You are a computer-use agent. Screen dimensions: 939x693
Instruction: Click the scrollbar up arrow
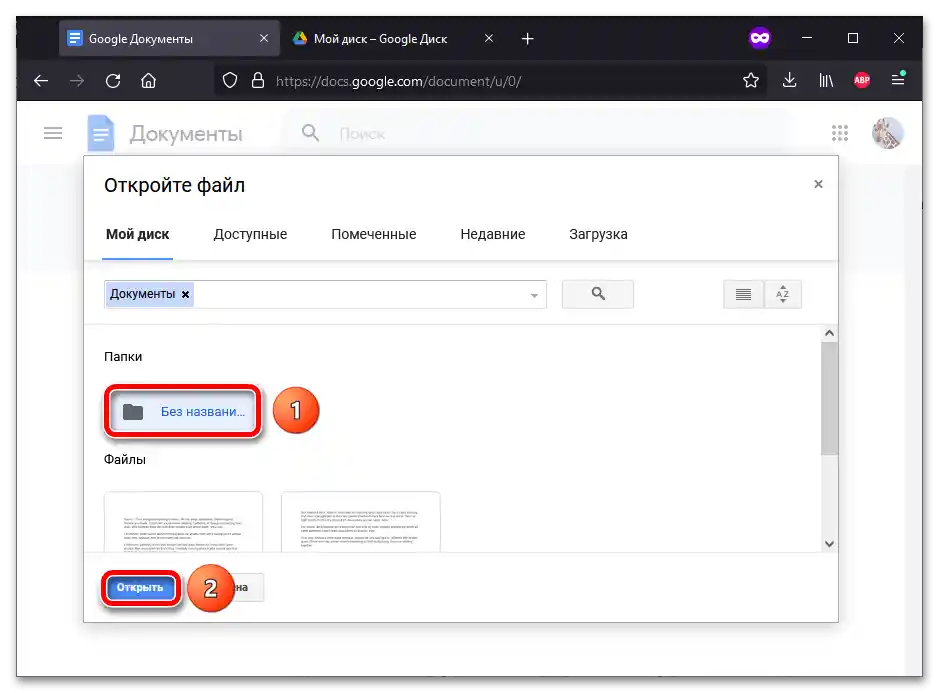click(x=829, y=333)
